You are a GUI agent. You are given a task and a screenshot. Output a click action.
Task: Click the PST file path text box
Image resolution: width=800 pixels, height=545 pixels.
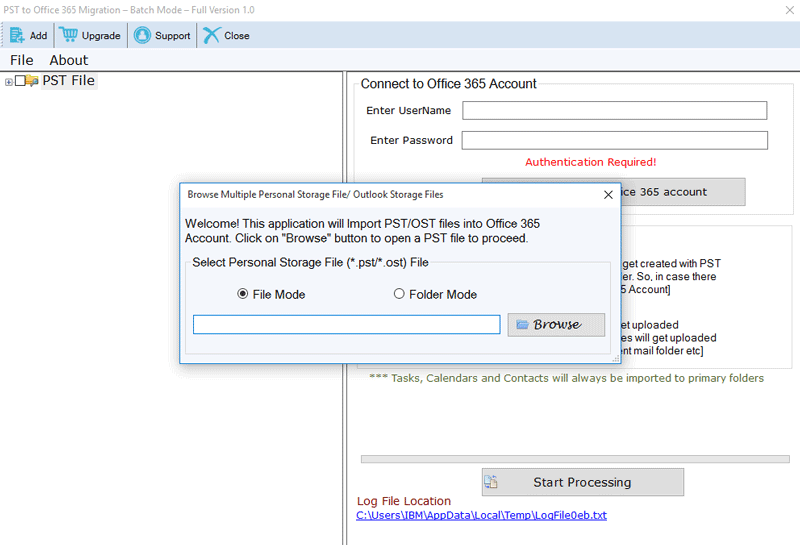(346, 325)
